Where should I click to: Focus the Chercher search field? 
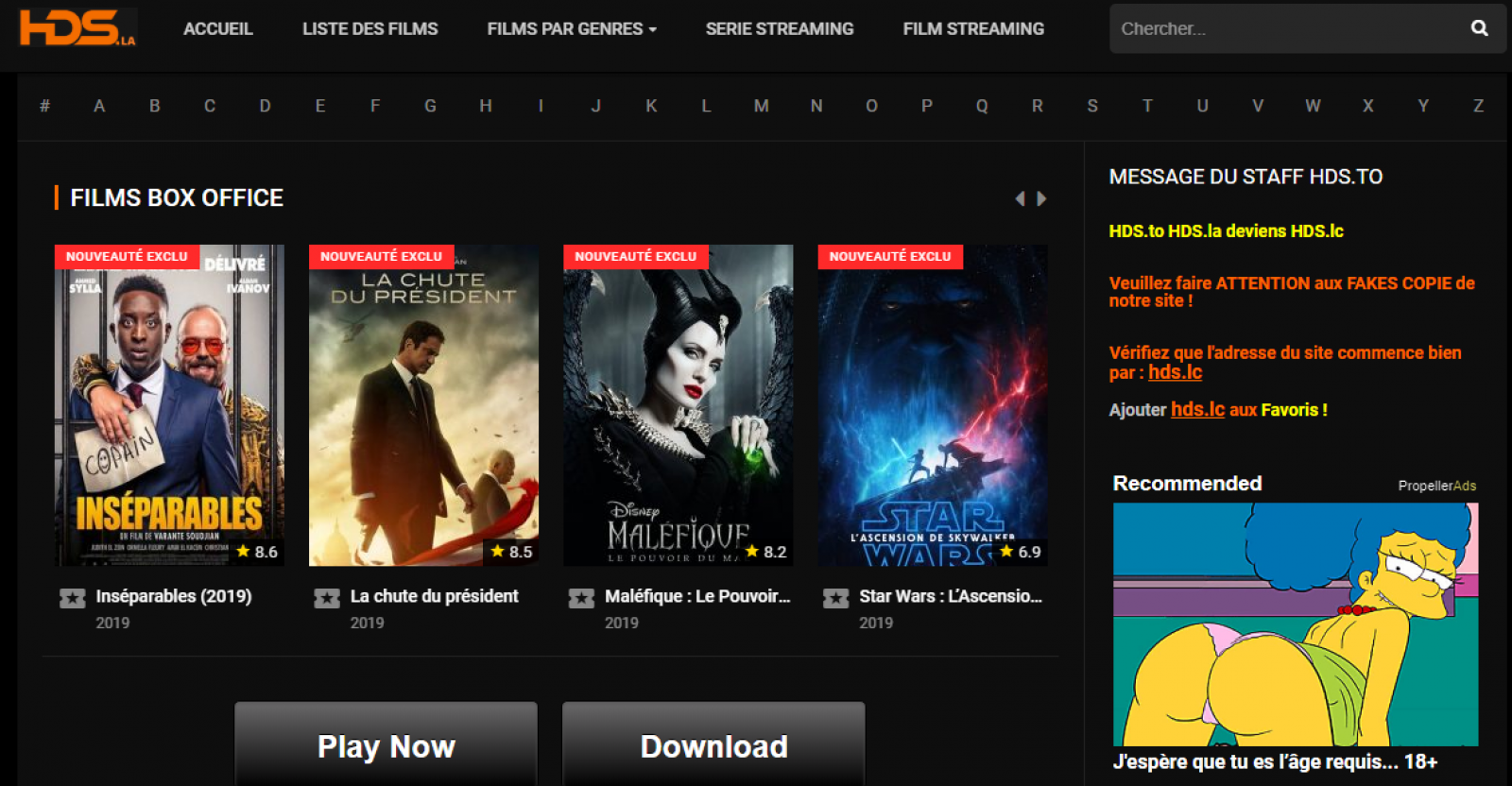pyautogui.click(x=1285, y=29)
